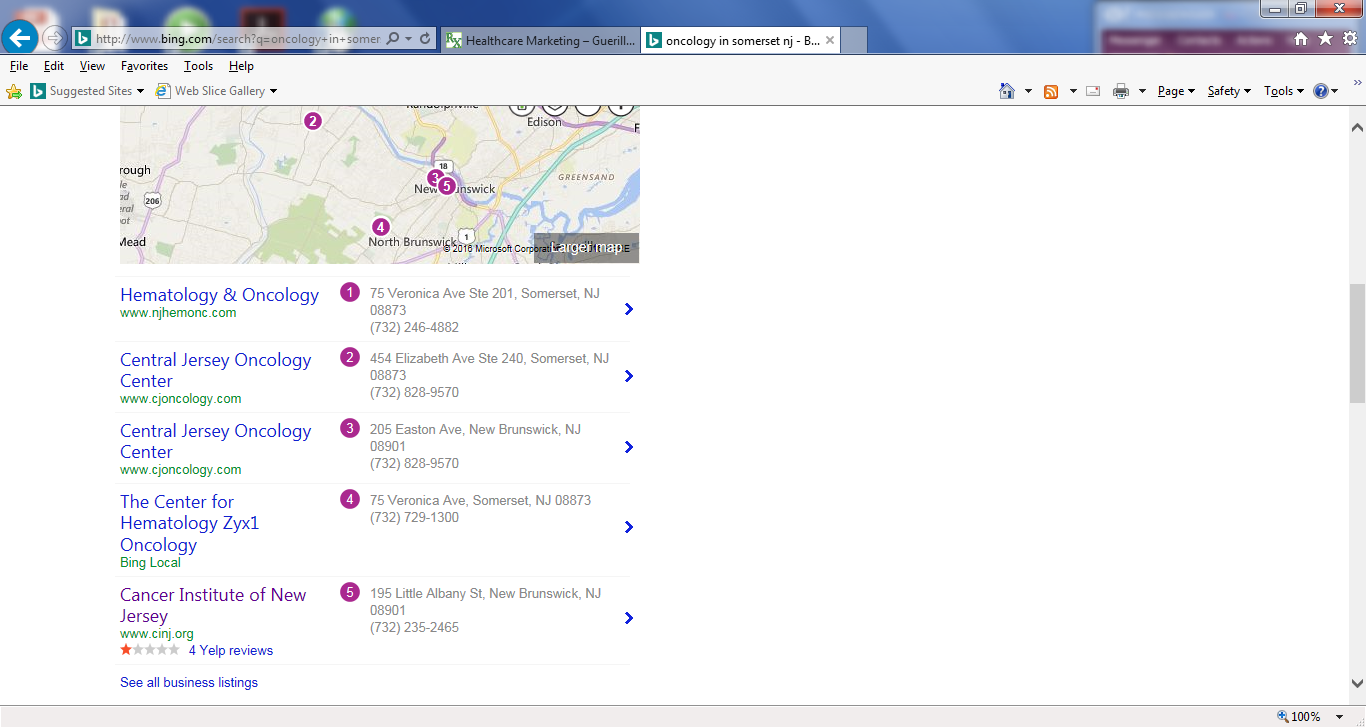The image size is (1366, 728).
Task: Open the Suggested Sites dropdown
Action: coord(87,91)
